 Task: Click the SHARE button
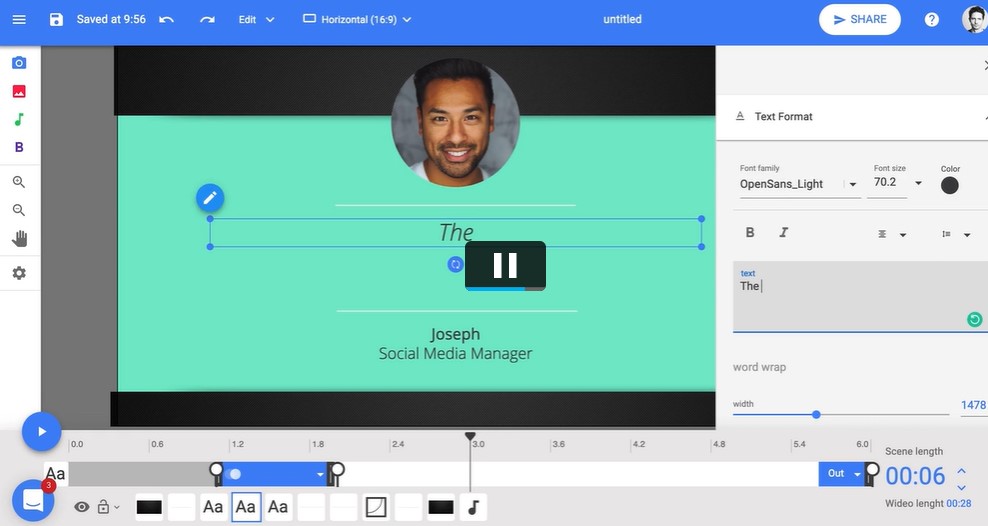[859, 20]
